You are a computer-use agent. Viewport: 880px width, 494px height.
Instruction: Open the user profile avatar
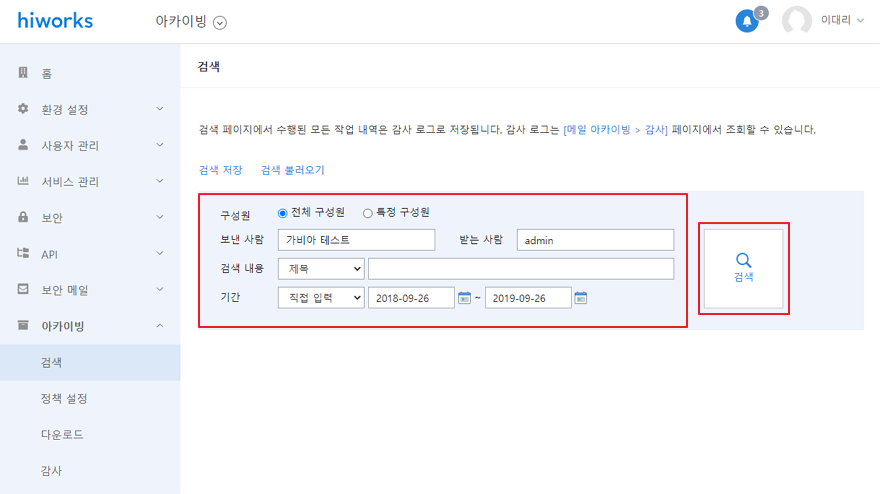click(x=796, y=21)
